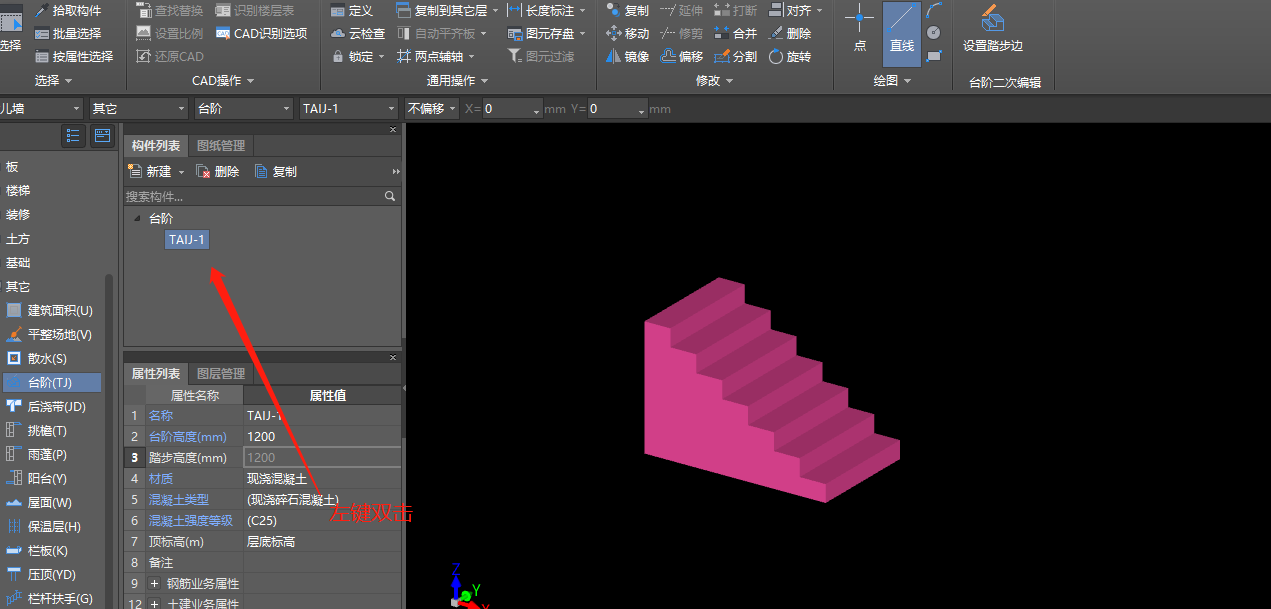Select the 点 point drawing tool
1271x609 pixels.
tap(859, 30)
